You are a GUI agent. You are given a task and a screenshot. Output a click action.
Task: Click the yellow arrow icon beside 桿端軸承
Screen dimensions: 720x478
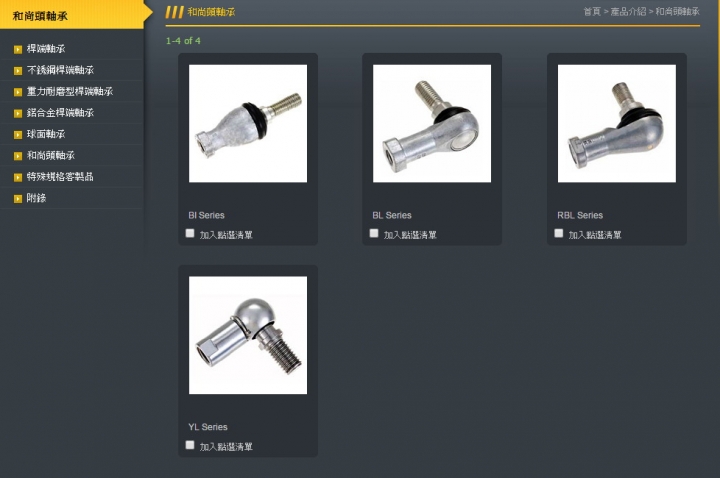[18, 50]
